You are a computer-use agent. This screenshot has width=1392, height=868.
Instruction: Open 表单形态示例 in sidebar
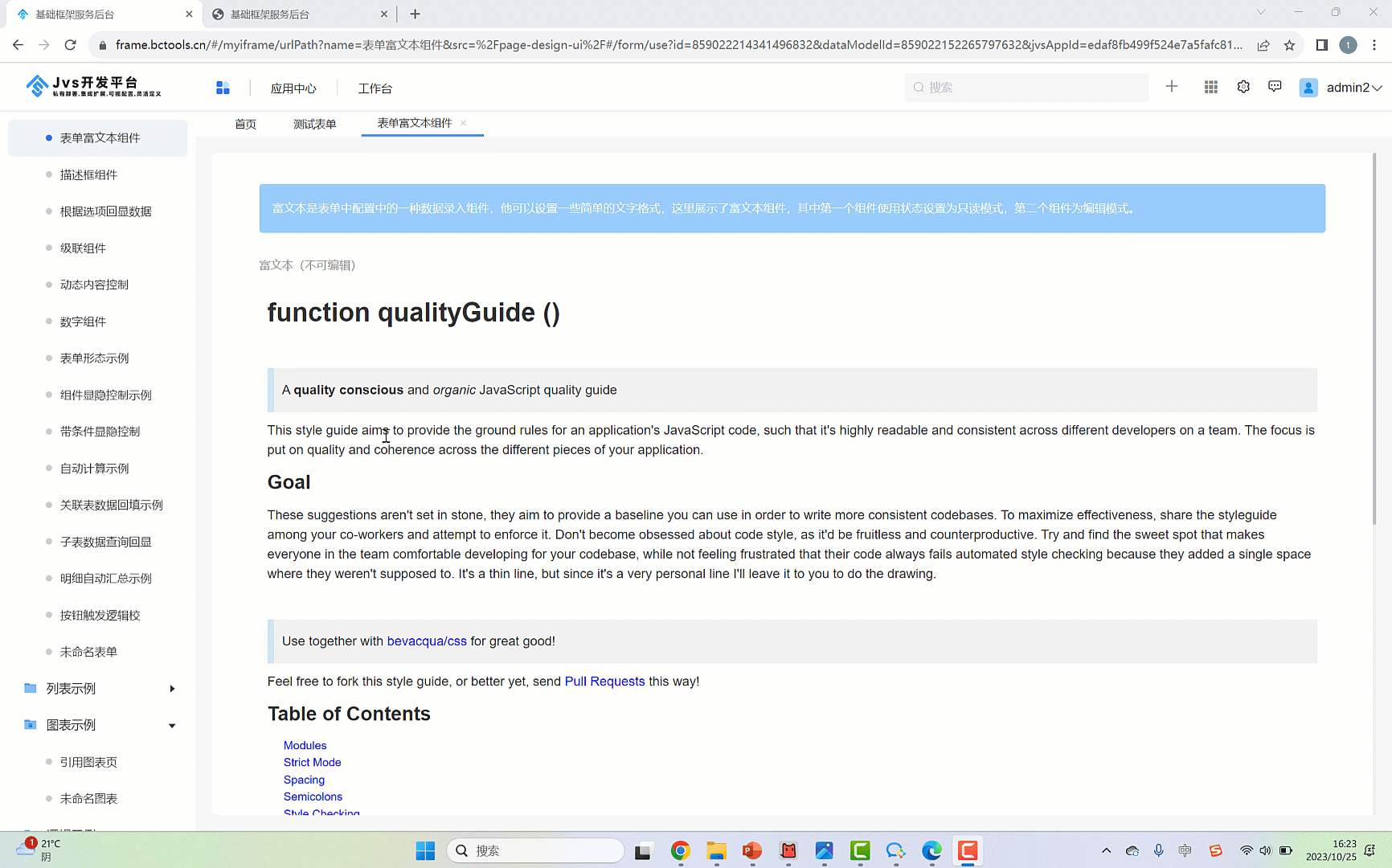(x=94, y=358)
